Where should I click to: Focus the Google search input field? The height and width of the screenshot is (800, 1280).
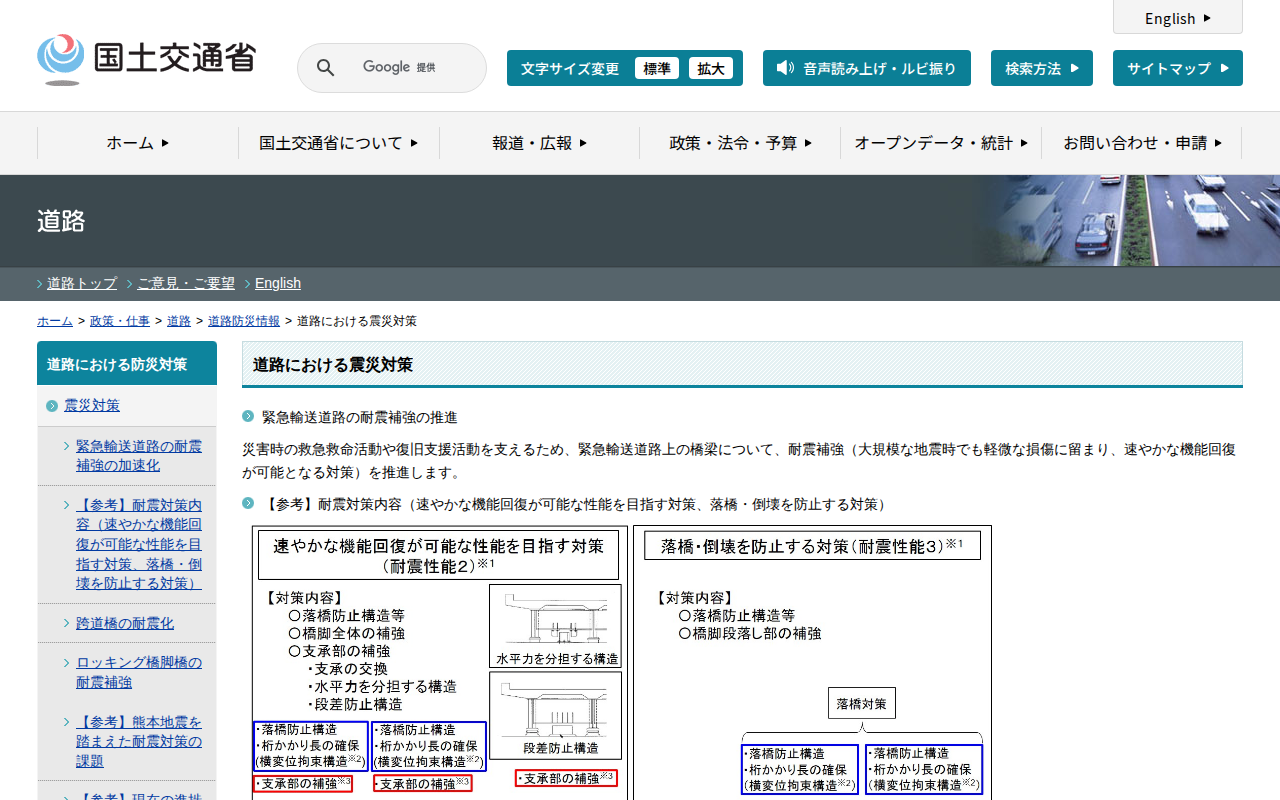click(400, 67)
